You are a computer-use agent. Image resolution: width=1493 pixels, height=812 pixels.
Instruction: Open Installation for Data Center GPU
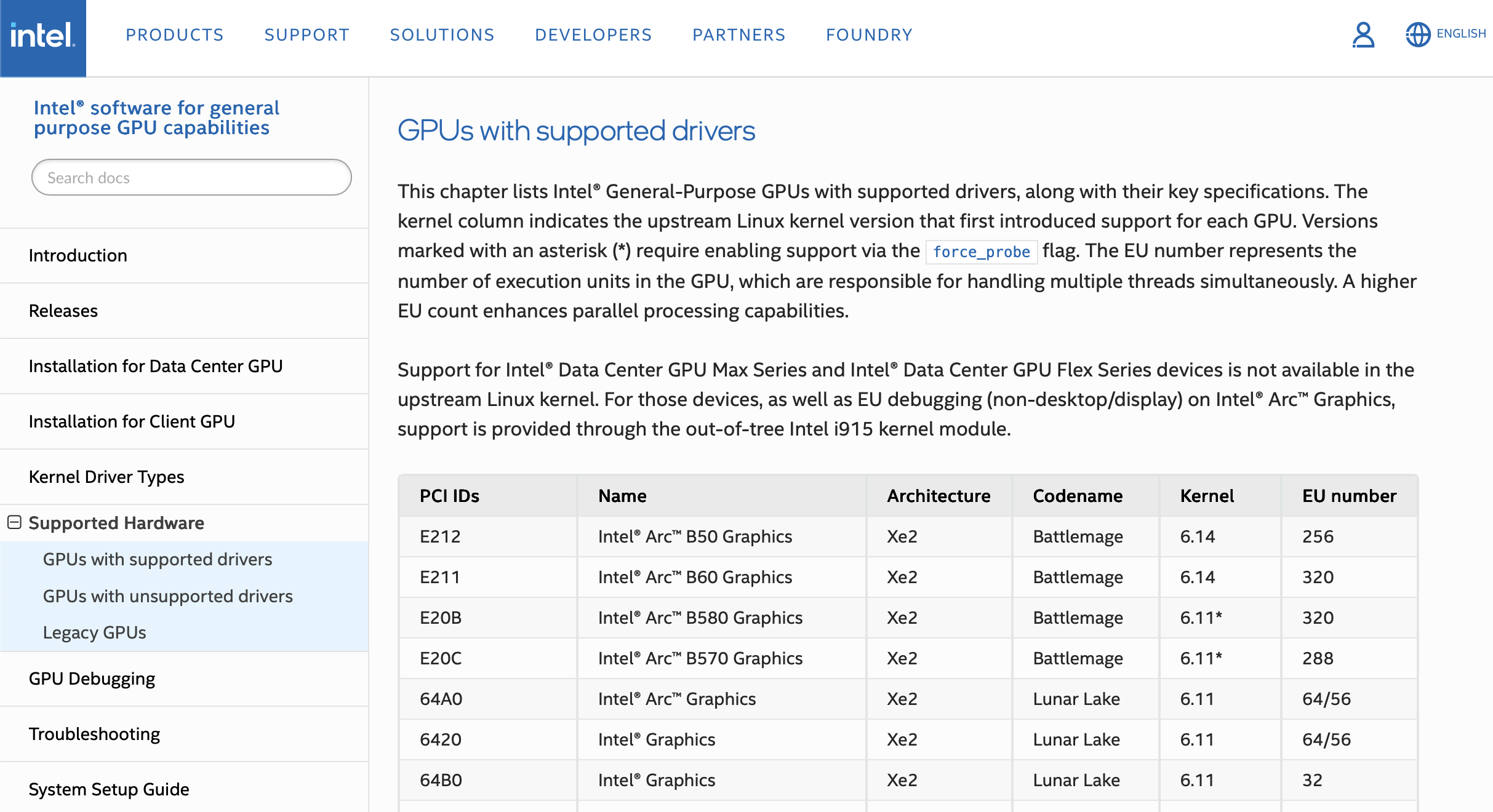click(156, 366)
